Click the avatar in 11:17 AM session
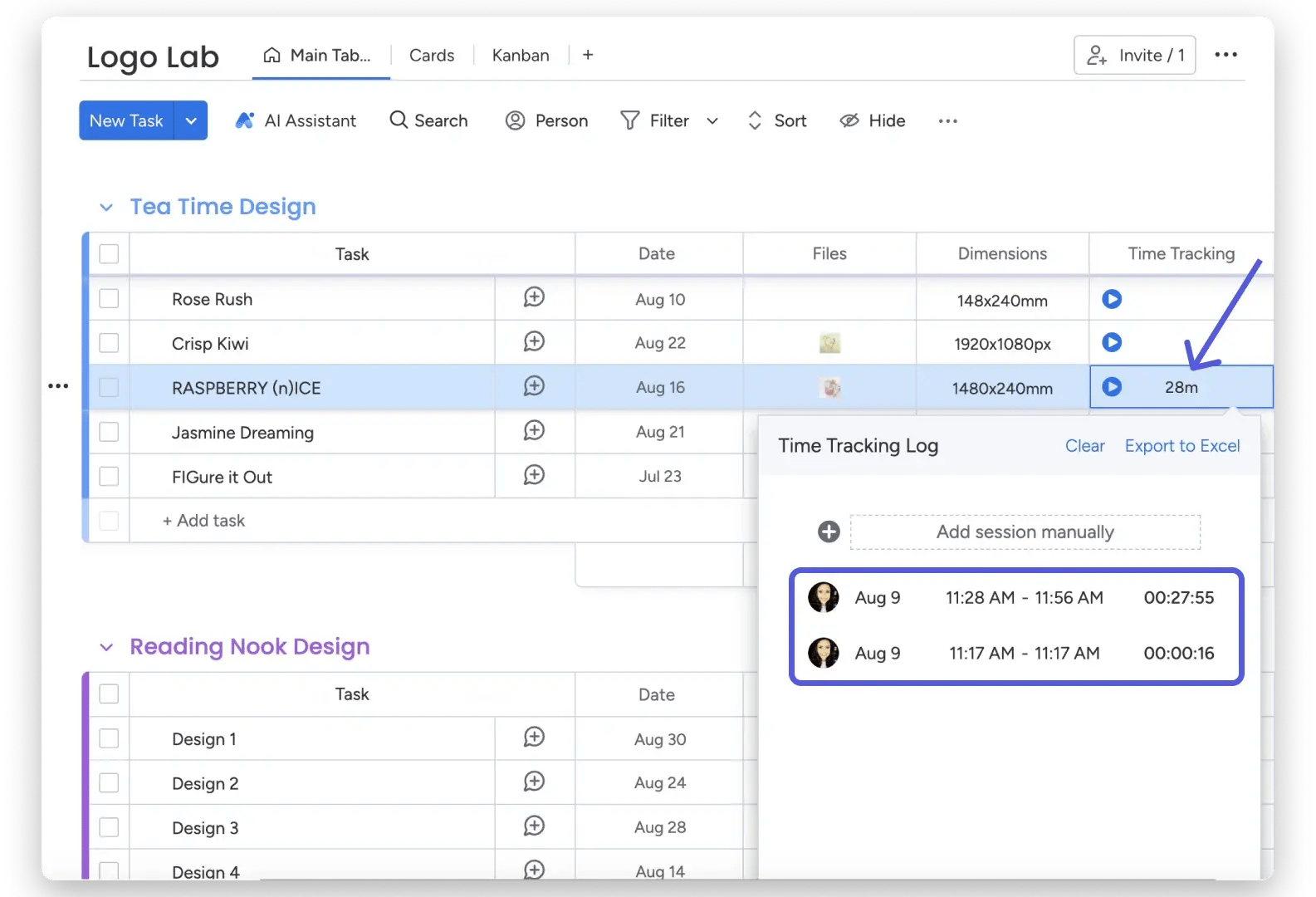 click(824, 653)
